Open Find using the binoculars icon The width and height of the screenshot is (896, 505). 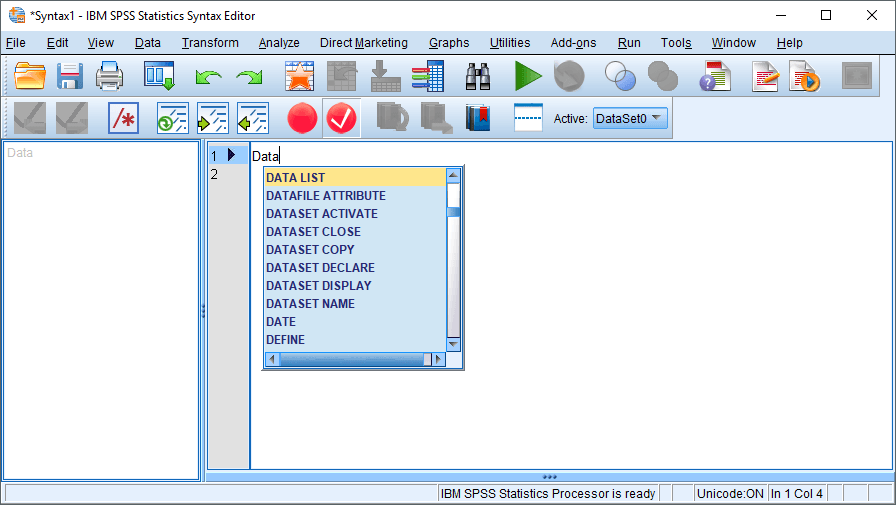[x=479, y=76]
